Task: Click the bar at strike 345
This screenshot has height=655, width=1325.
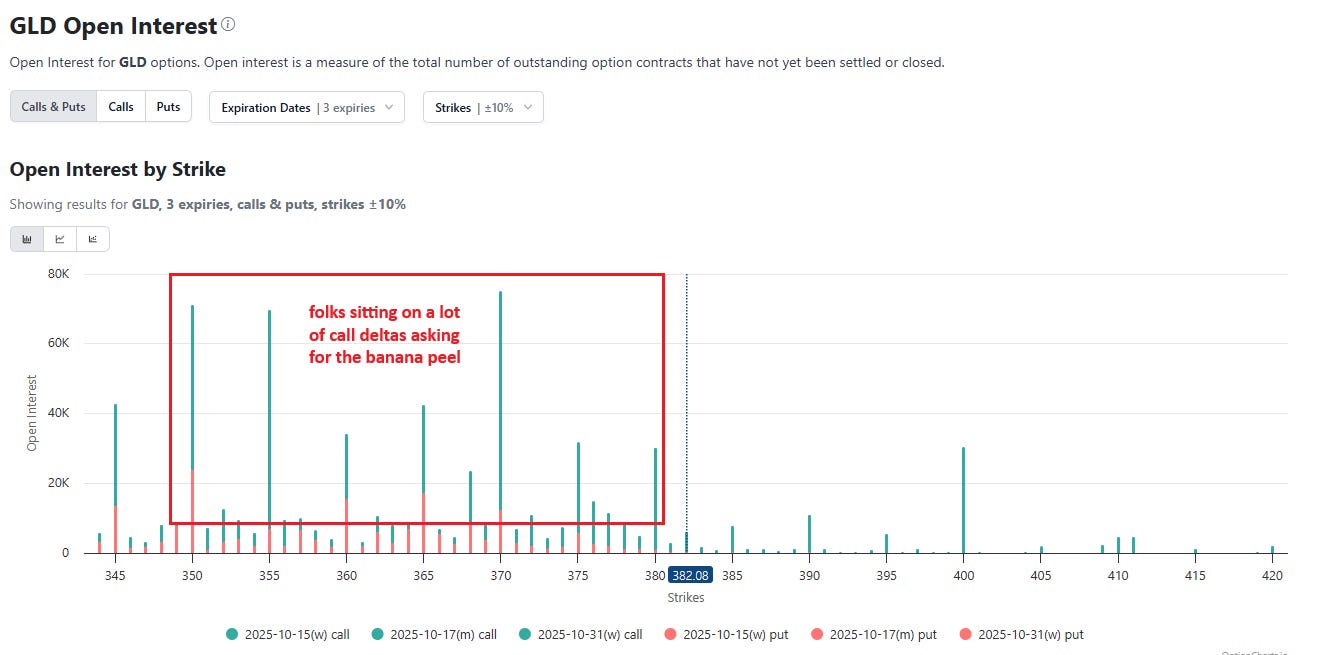Action: pyautogui.click(x=115, y=478)
